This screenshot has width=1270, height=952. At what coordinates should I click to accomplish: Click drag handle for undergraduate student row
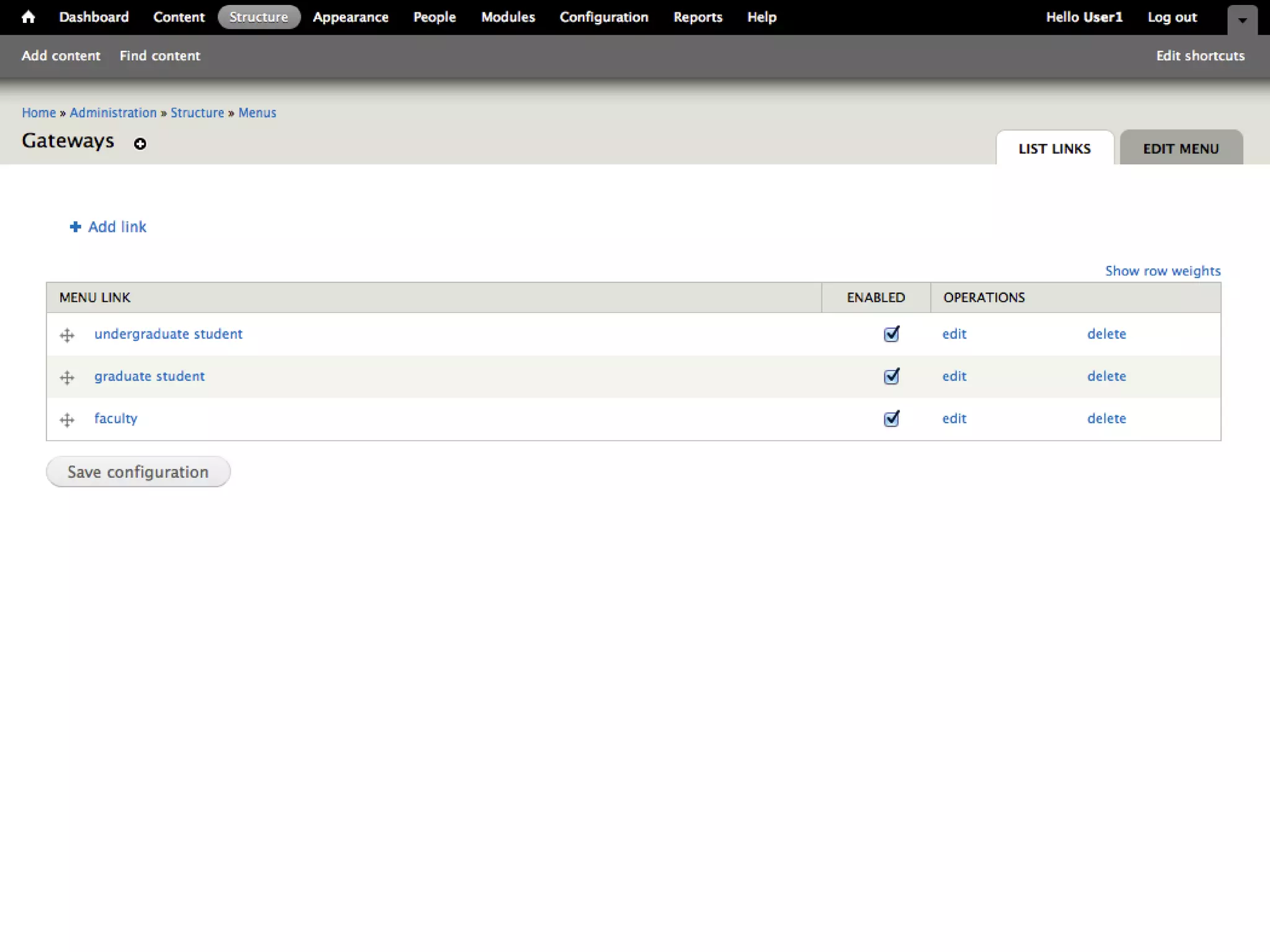tap(67, 335)
